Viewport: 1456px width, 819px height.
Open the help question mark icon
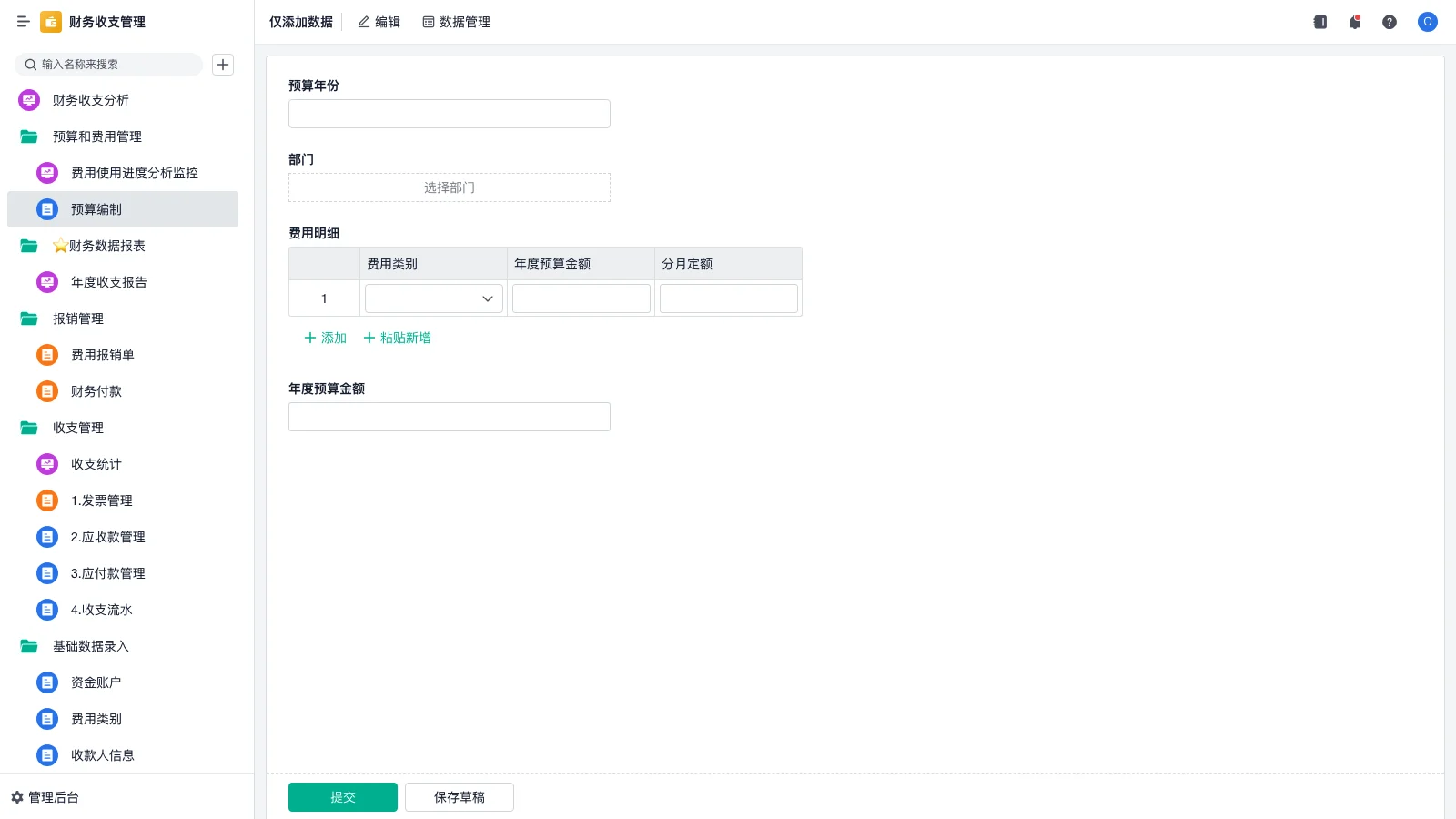click(1390, 22)
